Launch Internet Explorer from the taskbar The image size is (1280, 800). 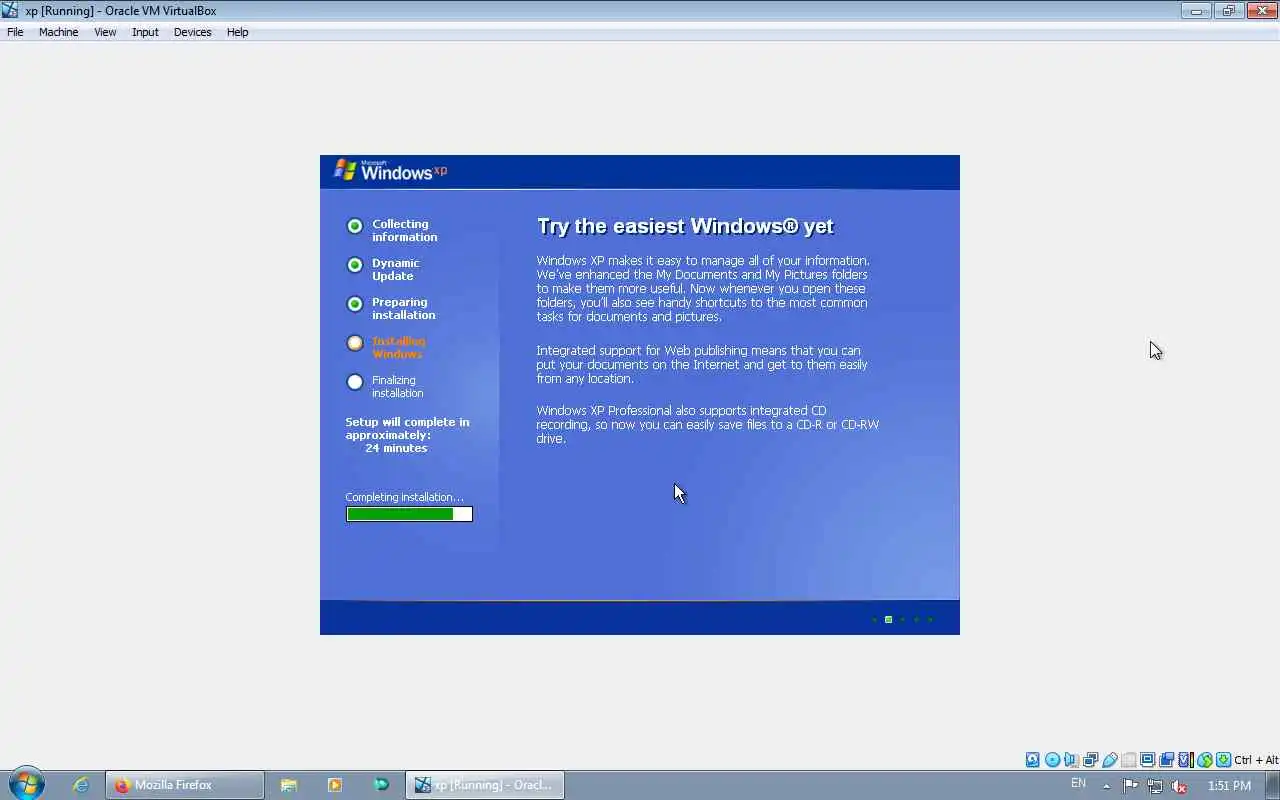[x=81, y=785]
